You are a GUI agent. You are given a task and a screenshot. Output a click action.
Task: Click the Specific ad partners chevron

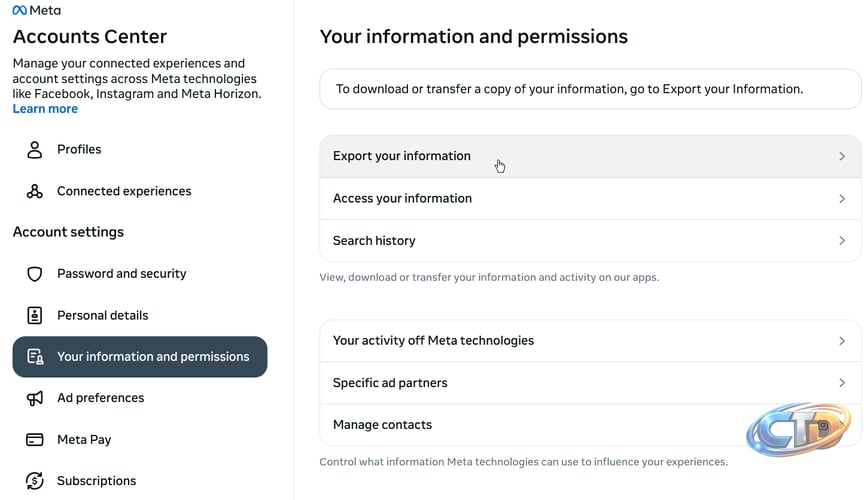(x=842, y=383)
